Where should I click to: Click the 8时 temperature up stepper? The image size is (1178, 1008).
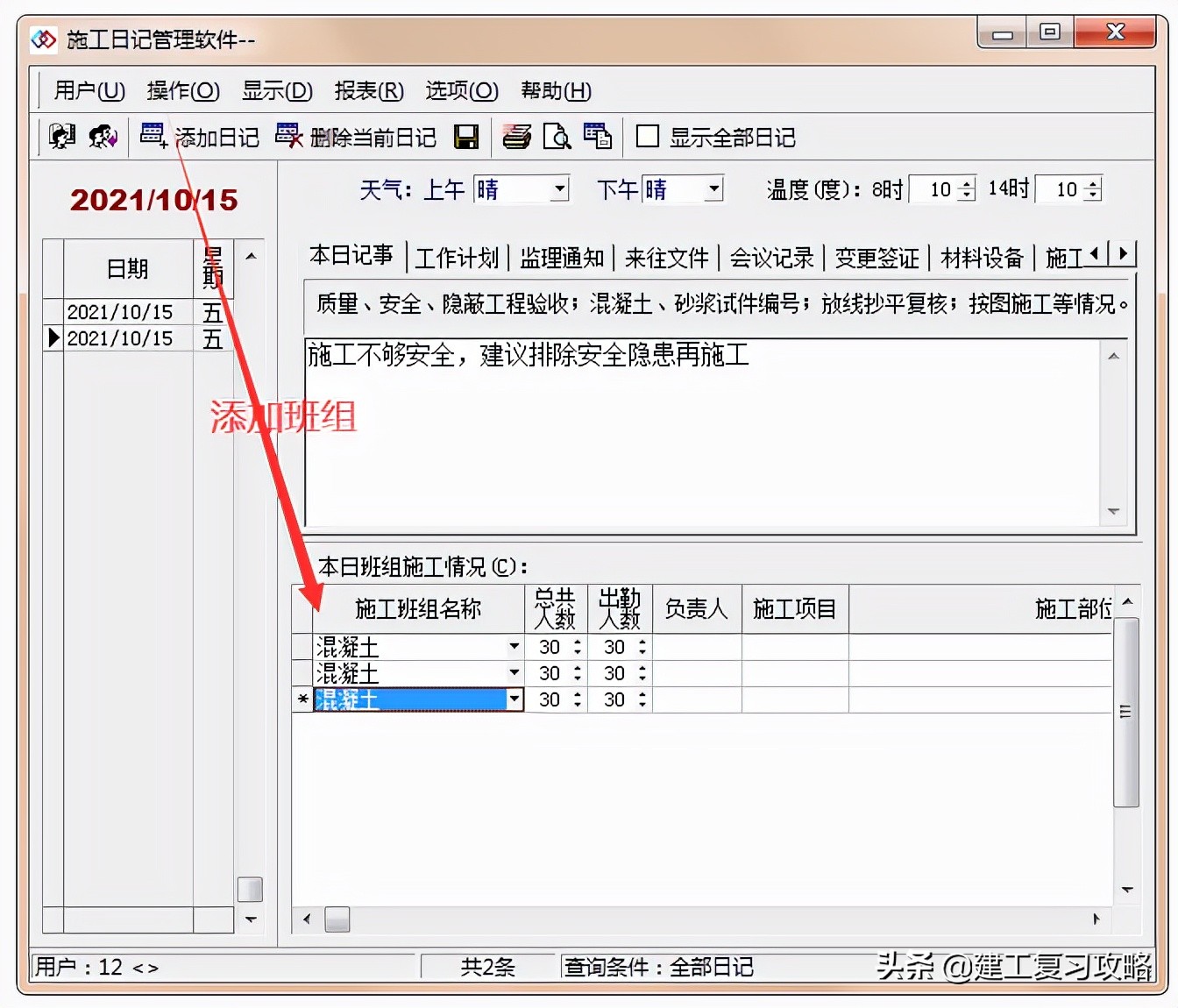click(x=966, y=183)
